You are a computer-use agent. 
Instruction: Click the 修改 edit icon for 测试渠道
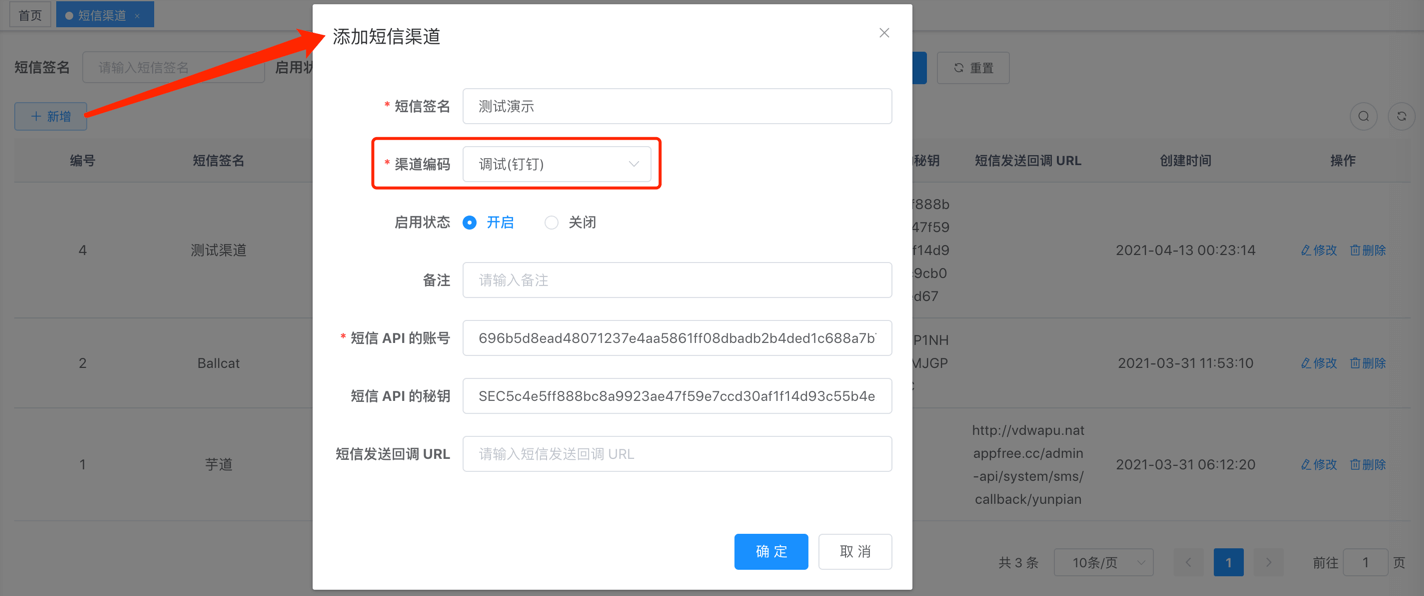click(x=1305, y=250)
